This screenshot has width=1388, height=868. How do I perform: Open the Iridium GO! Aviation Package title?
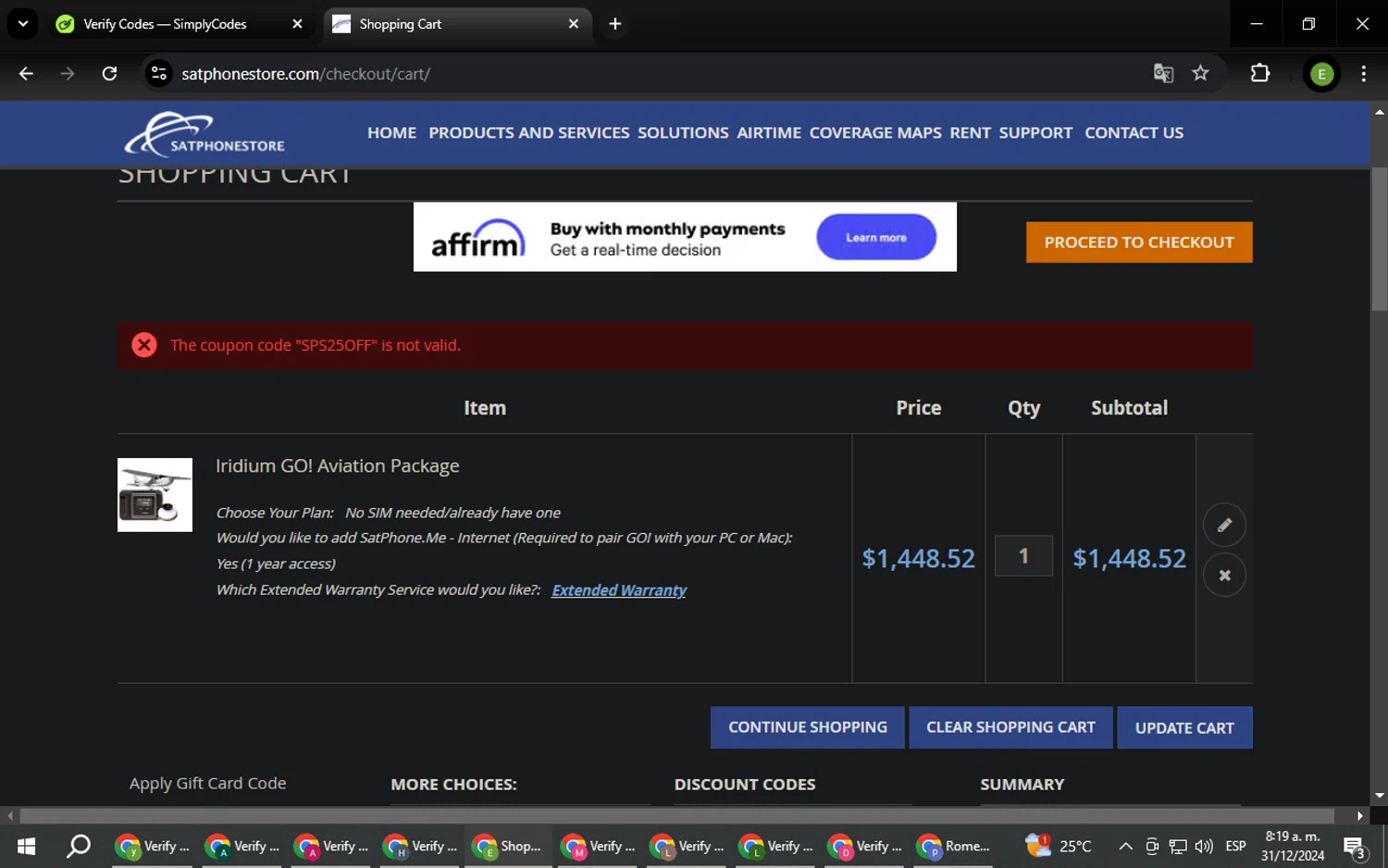point(337,466)
